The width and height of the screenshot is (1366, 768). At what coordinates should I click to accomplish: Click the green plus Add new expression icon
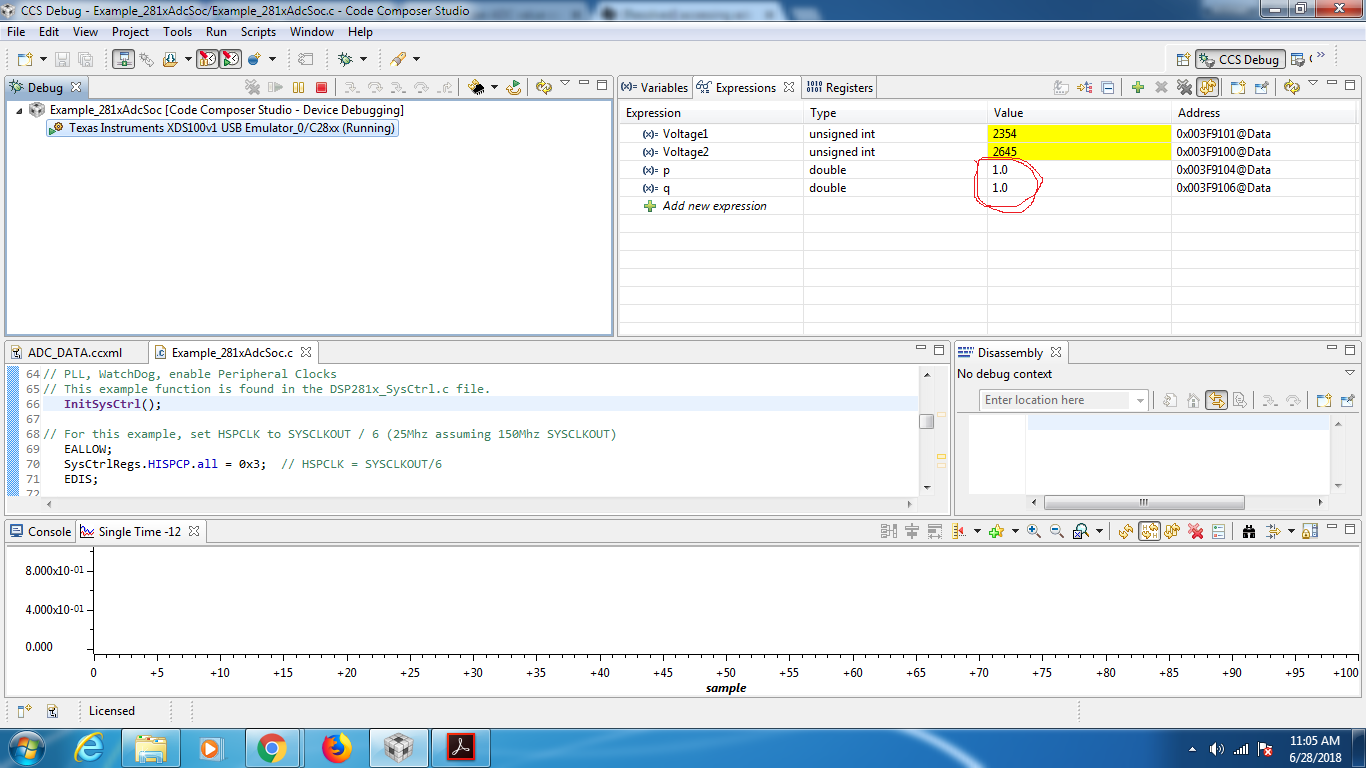(x=1137, y=88)
